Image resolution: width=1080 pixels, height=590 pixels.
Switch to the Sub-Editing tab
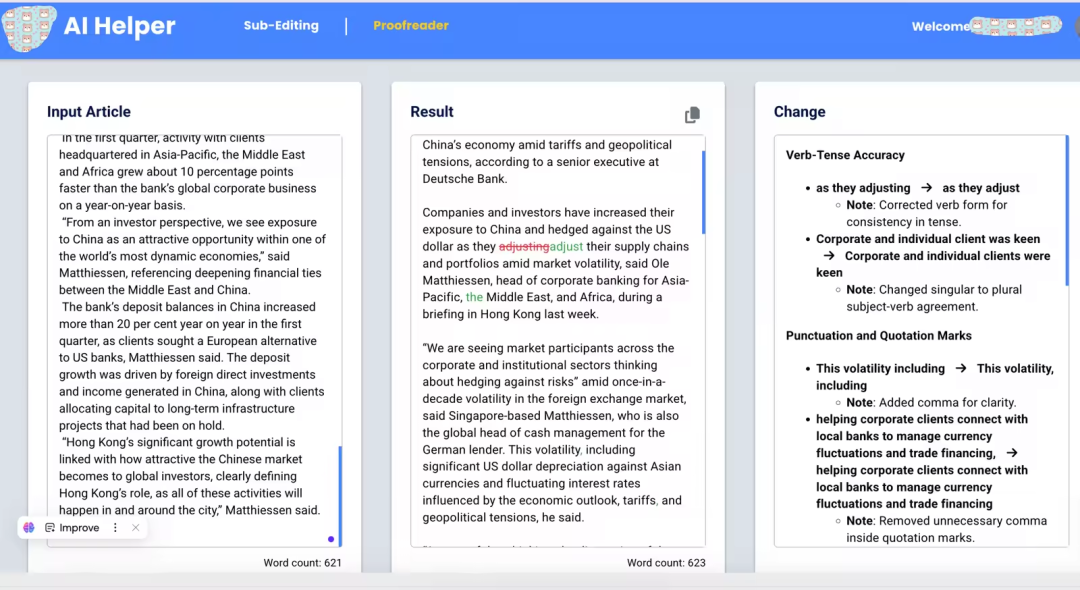pos(281,26)
